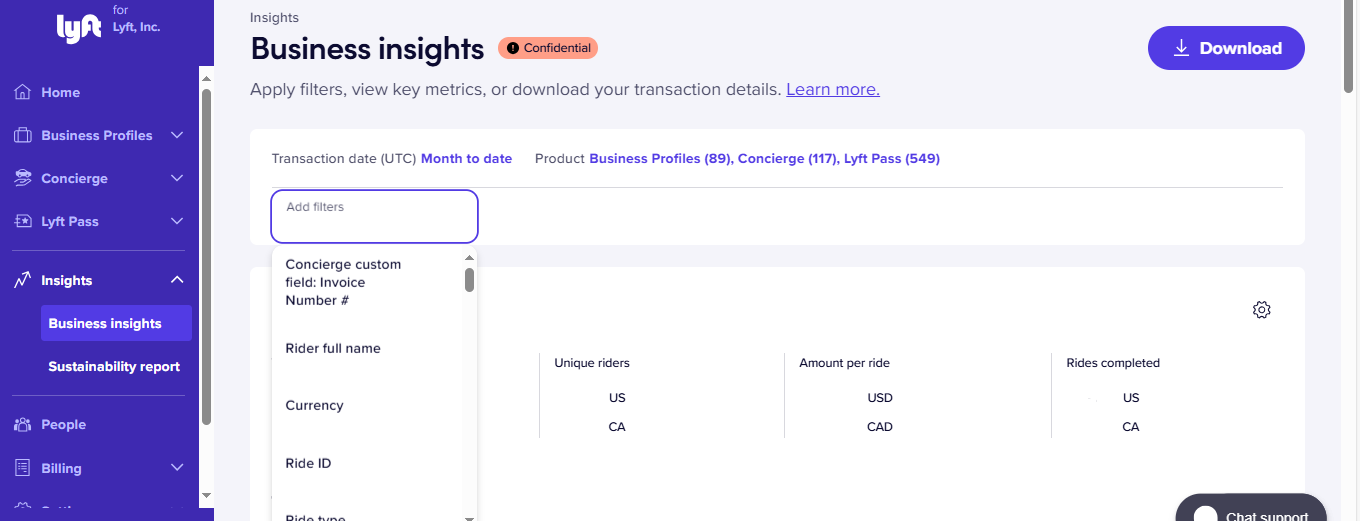Open the Sustainability report page
The image size is (1360, 521).
click(114, 367)
